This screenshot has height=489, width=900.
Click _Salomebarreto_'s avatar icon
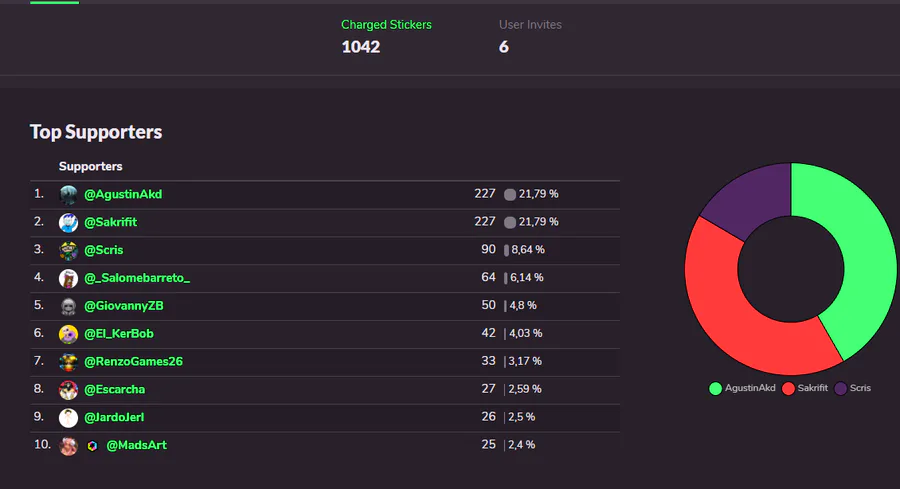[68, 278]
